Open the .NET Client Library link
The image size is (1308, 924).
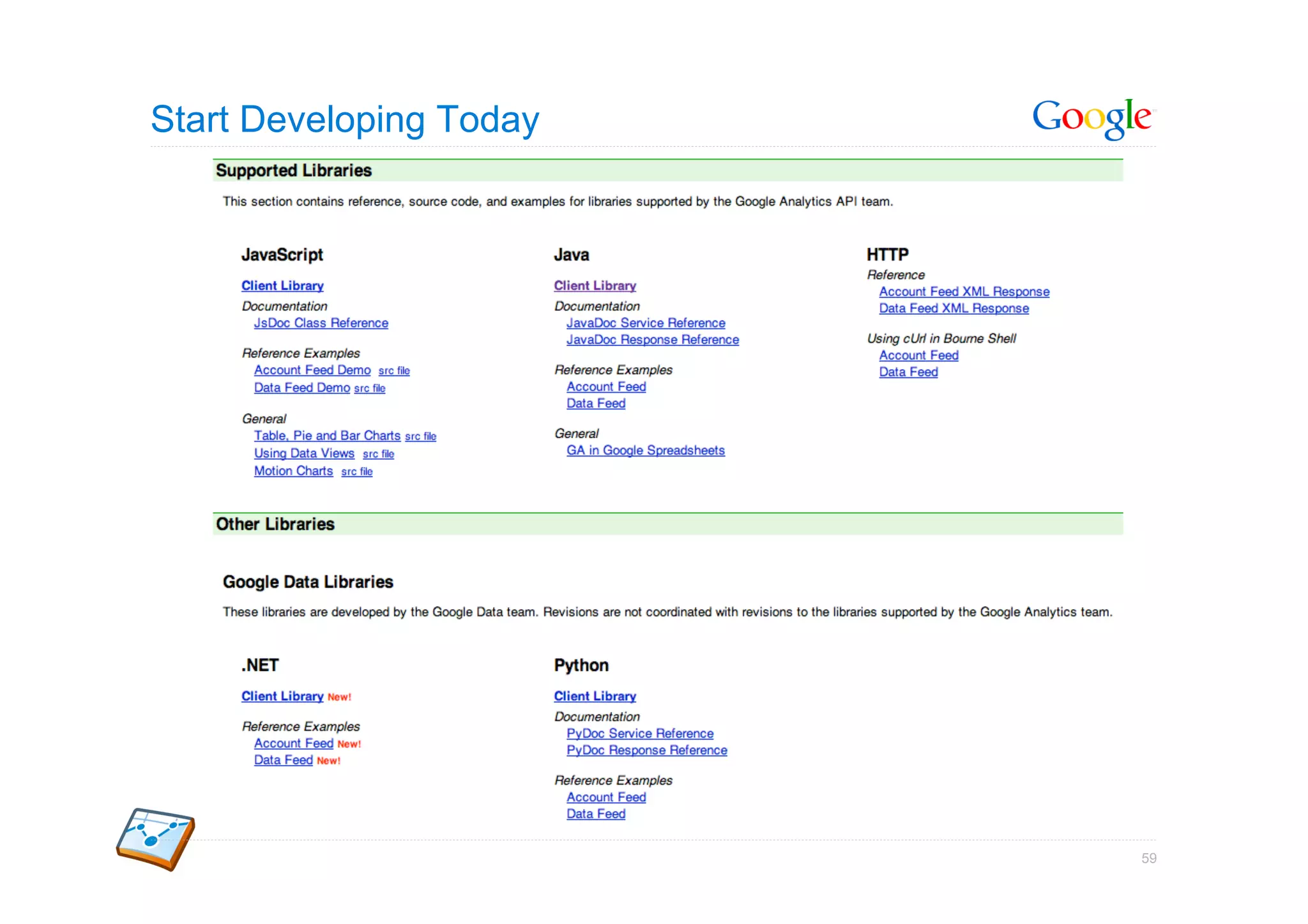[282, 697]
